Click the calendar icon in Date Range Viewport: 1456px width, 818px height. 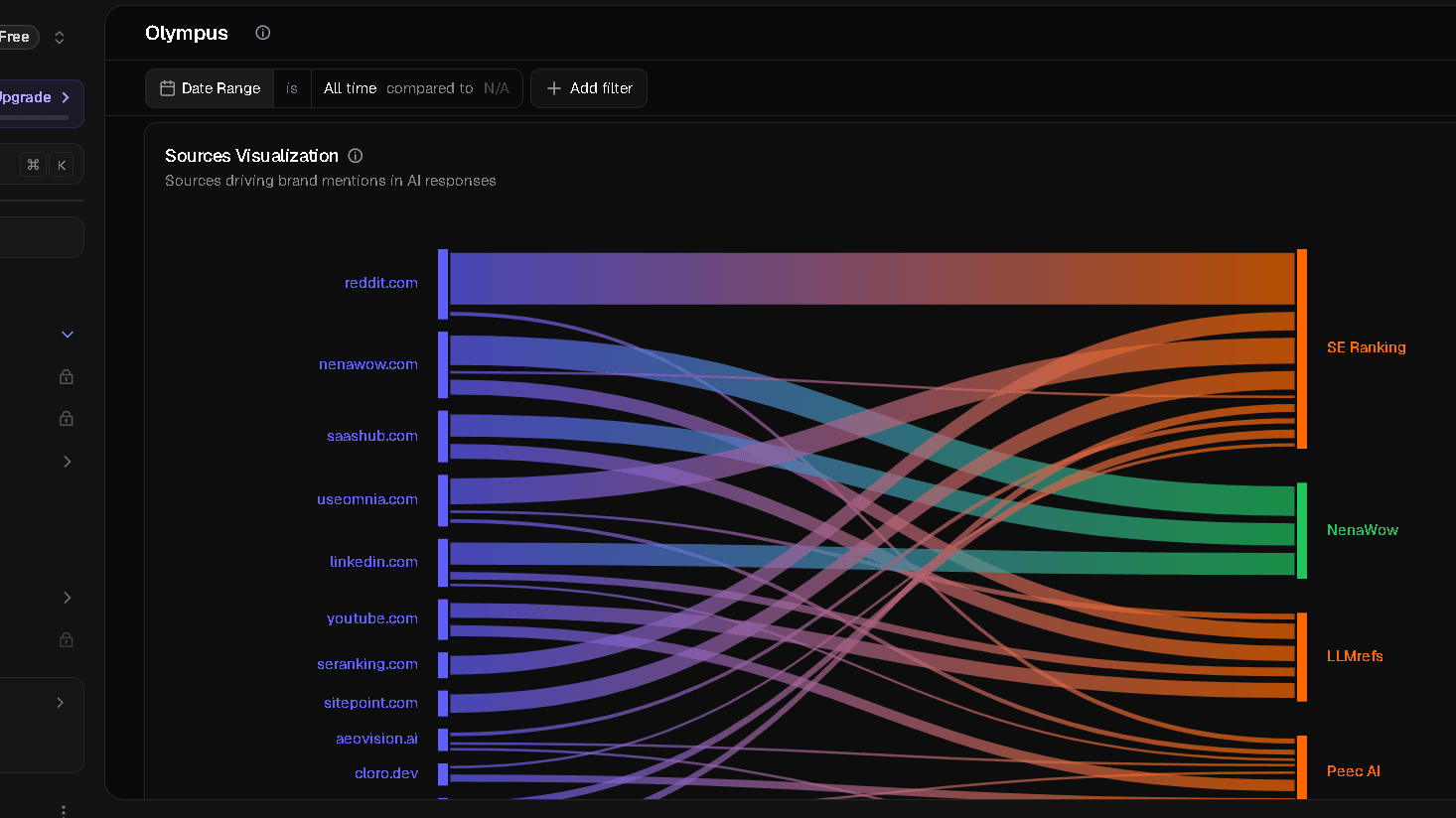tap(168, 88)
